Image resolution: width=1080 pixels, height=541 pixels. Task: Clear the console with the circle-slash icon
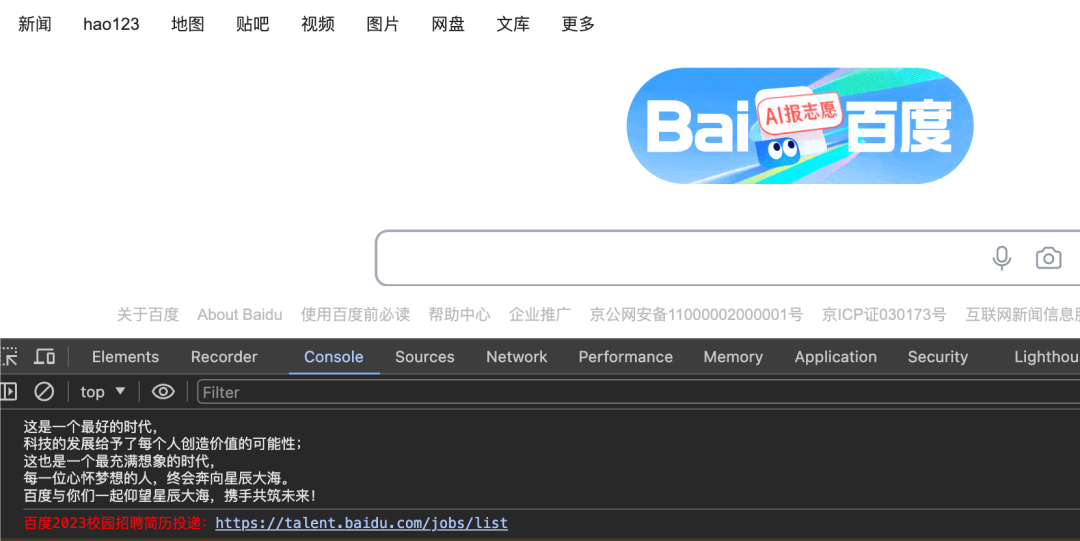coord(44,391)
